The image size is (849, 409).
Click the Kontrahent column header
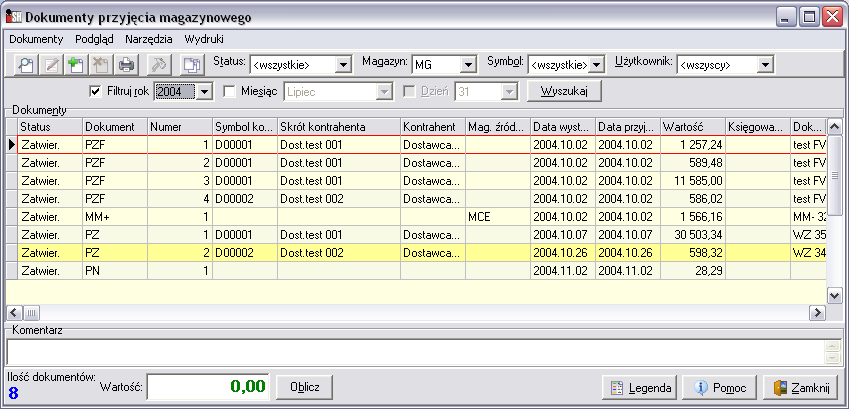(x=433, y=127)
